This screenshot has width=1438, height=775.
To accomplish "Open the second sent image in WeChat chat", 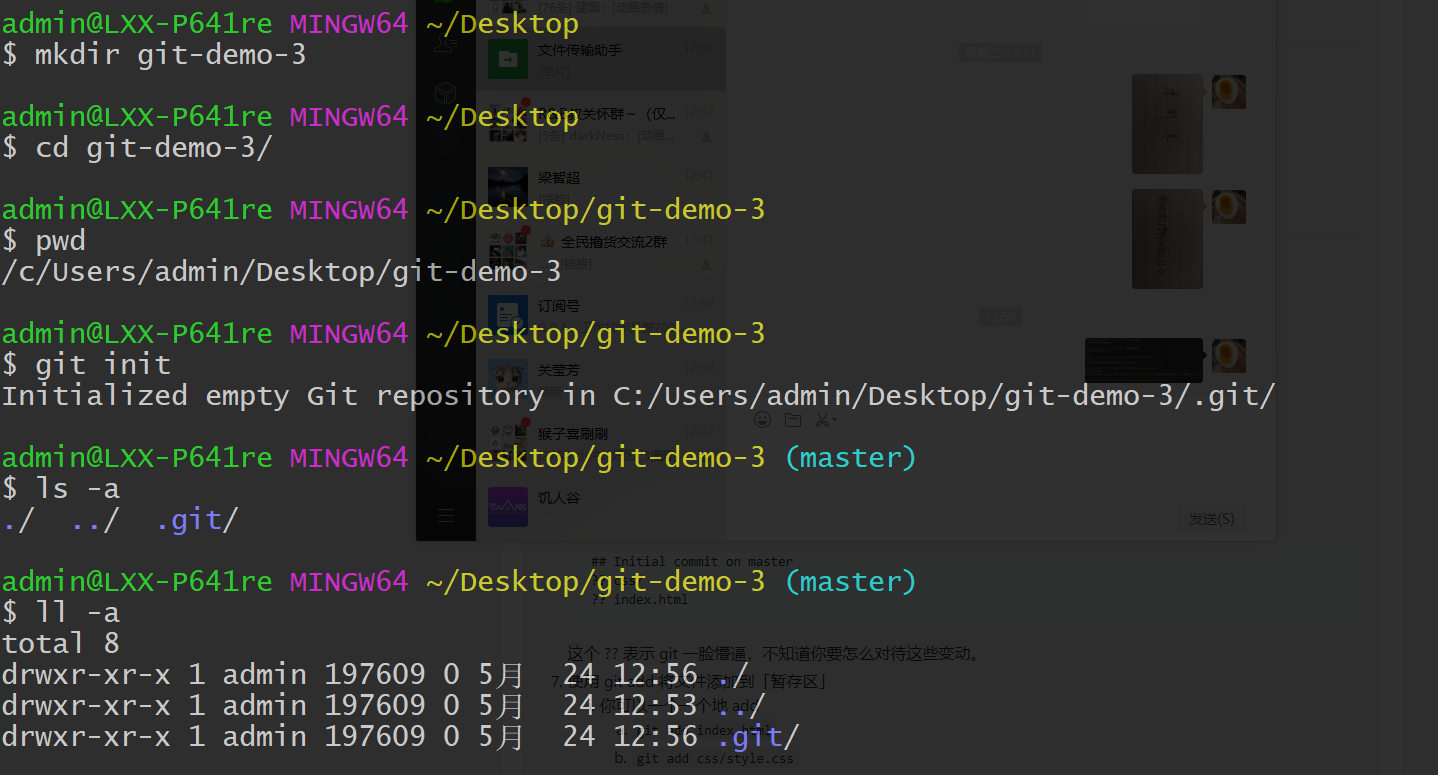I will coord(1167,239).
